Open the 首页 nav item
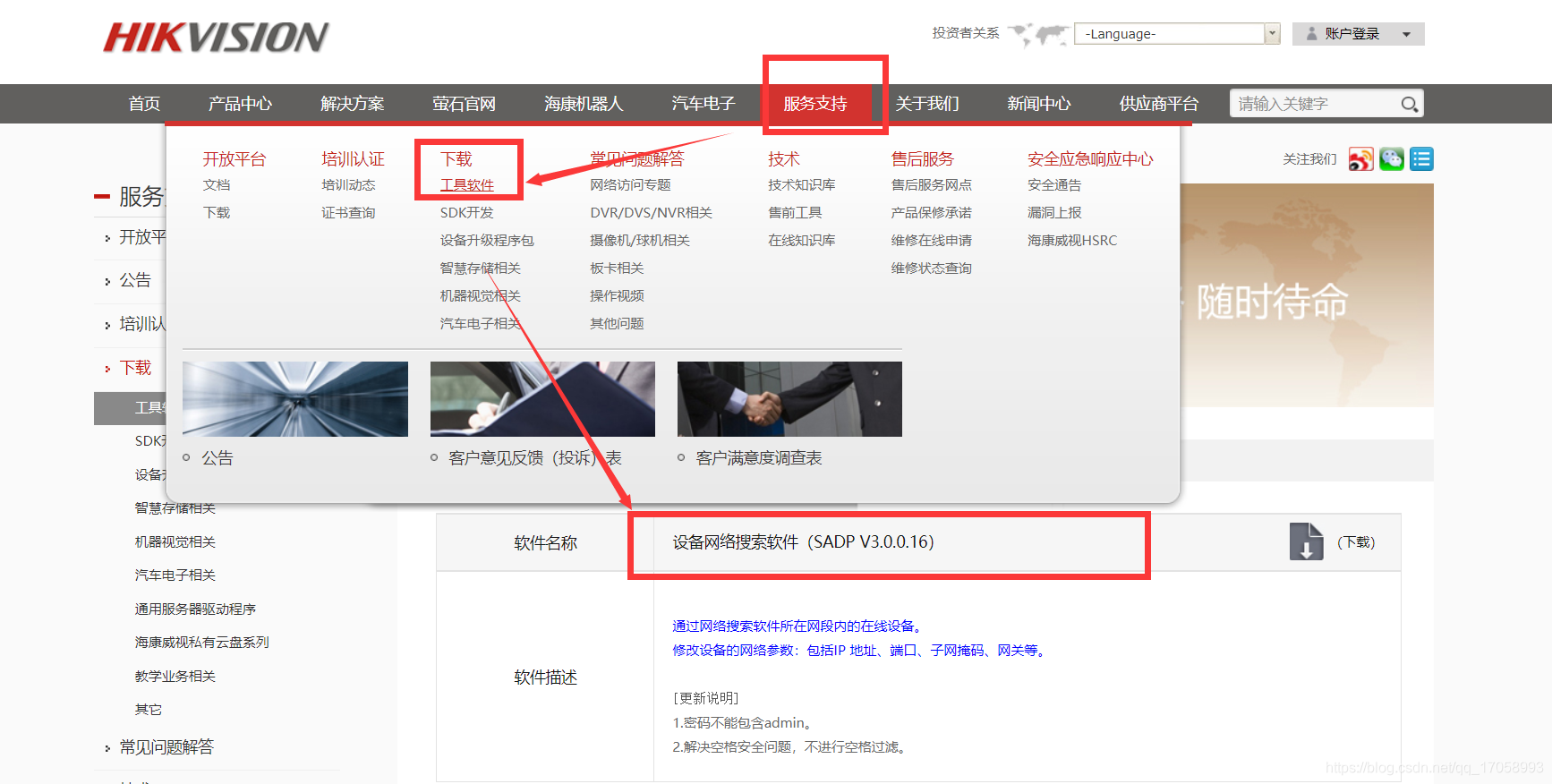 point(144,104)
